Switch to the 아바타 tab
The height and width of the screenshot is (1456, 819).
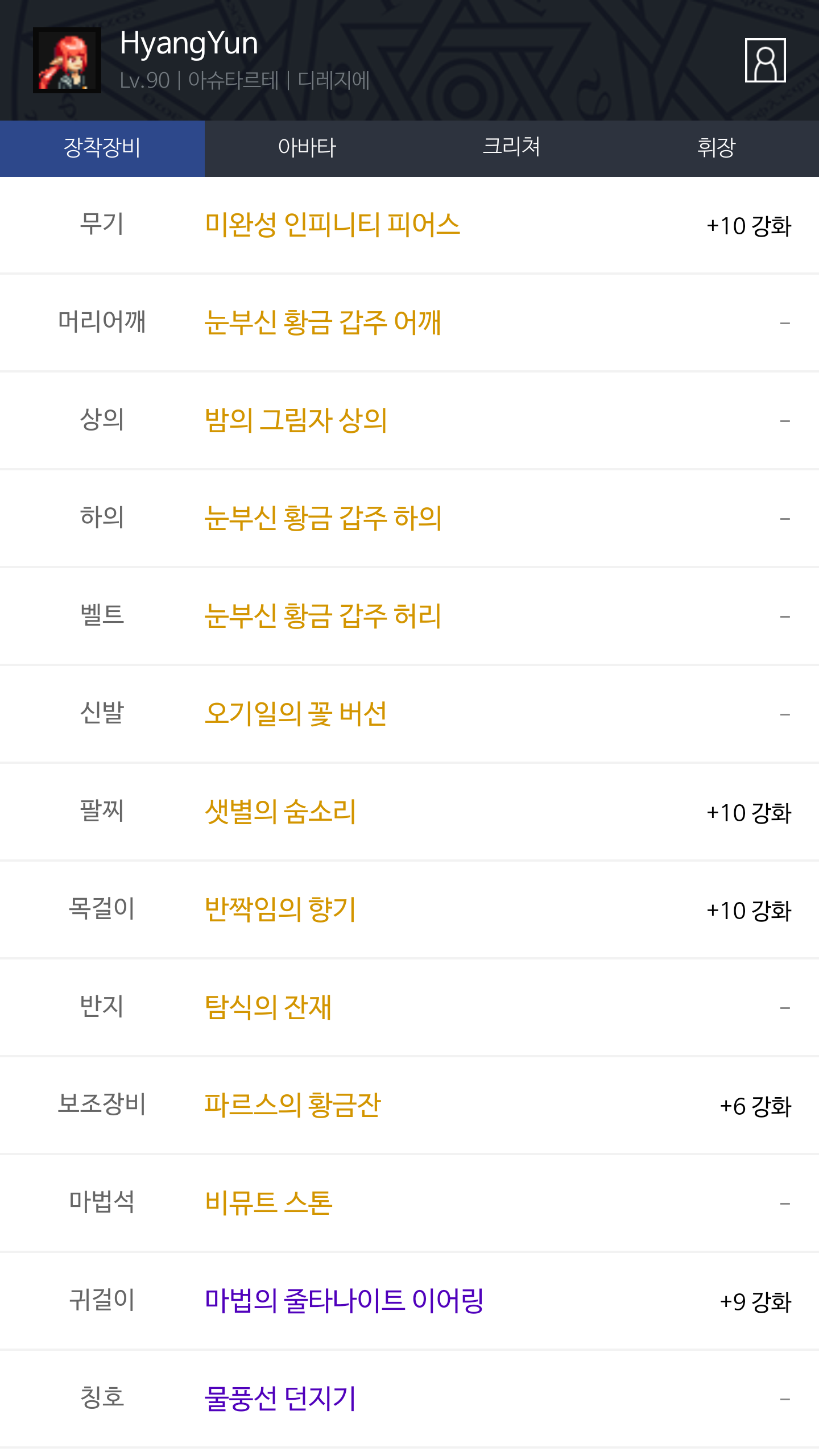coord(307,148)
